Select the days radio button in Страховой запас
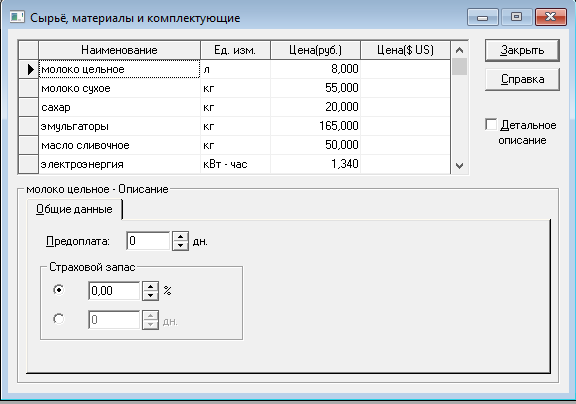The height and width of the screenshot is (404, 576). click(x=58, y=318)
